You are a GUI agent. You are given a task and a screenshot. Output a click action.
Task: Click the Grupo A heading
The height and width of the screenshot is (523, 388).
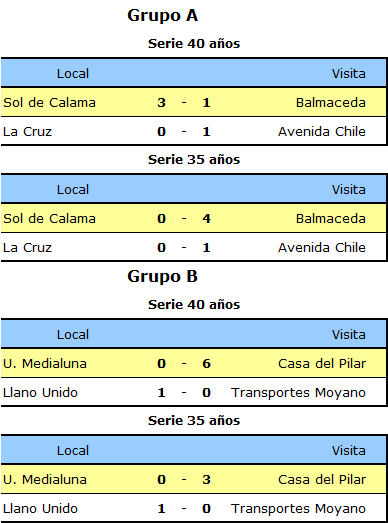[162, 16]
